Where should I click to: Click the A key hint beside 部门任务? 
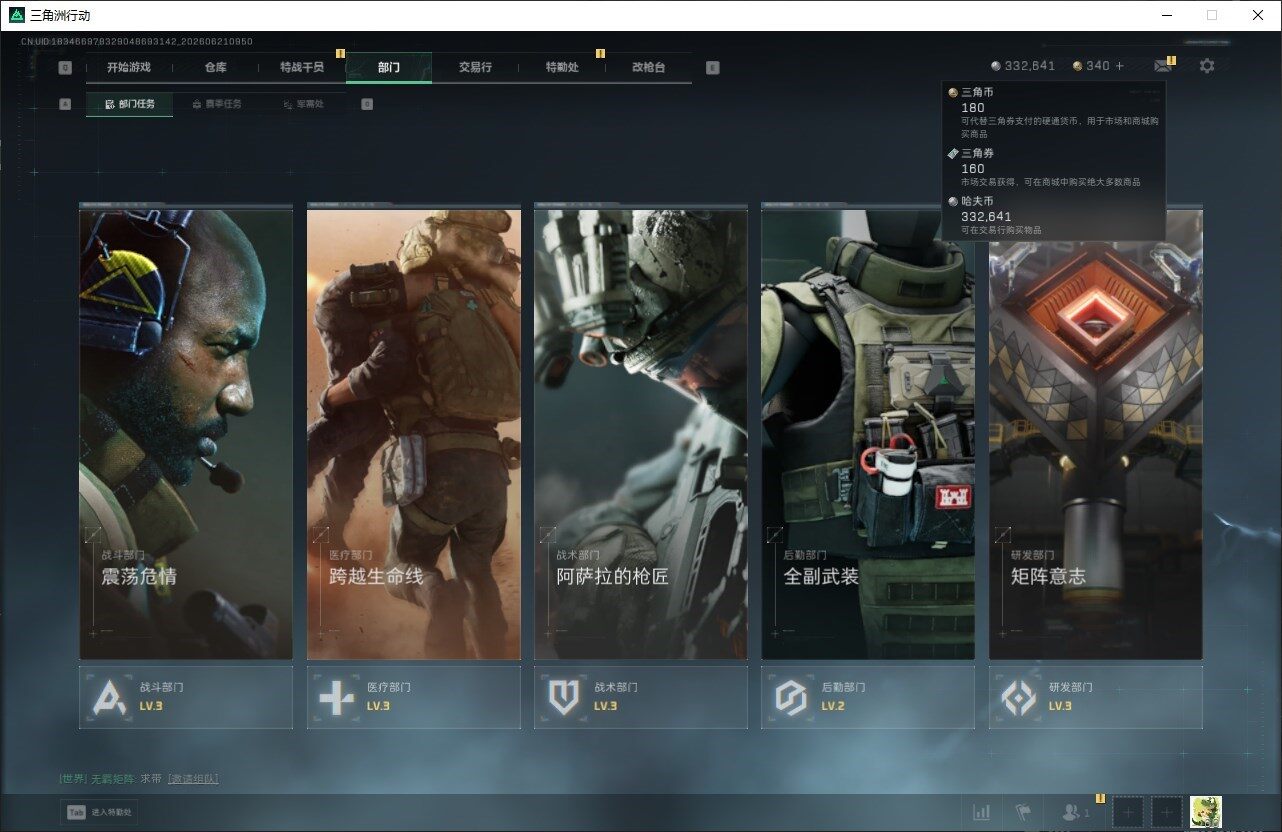click(65, 104)
